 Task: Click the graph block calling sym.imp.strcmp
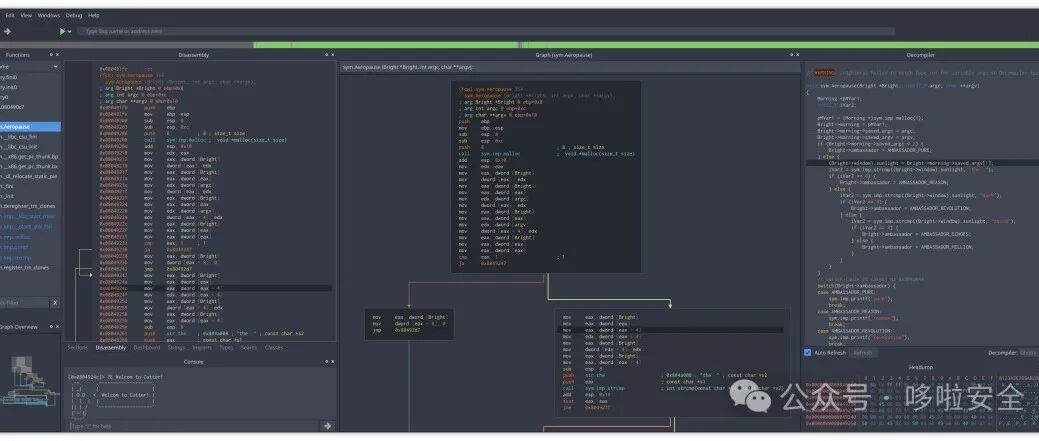tap(673, 362)
